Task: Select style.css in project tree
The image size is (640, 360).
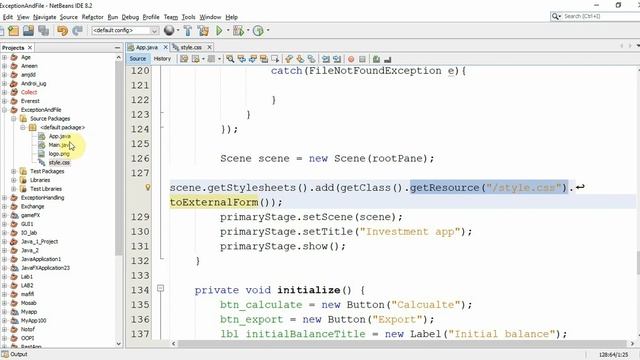Action: 59,162
